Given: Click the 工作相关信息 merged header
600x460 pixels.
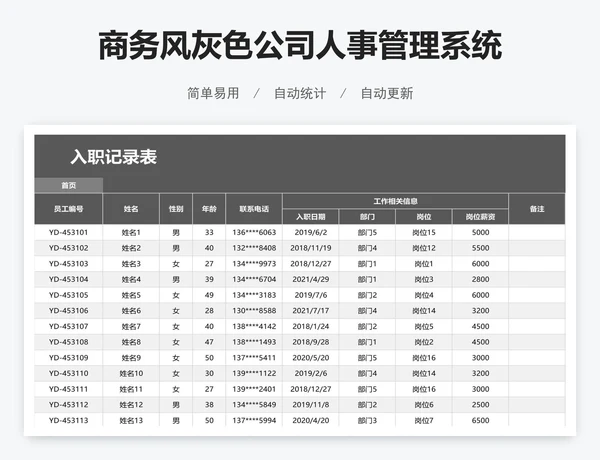Looking at the screenshot, I should (395, 201).
